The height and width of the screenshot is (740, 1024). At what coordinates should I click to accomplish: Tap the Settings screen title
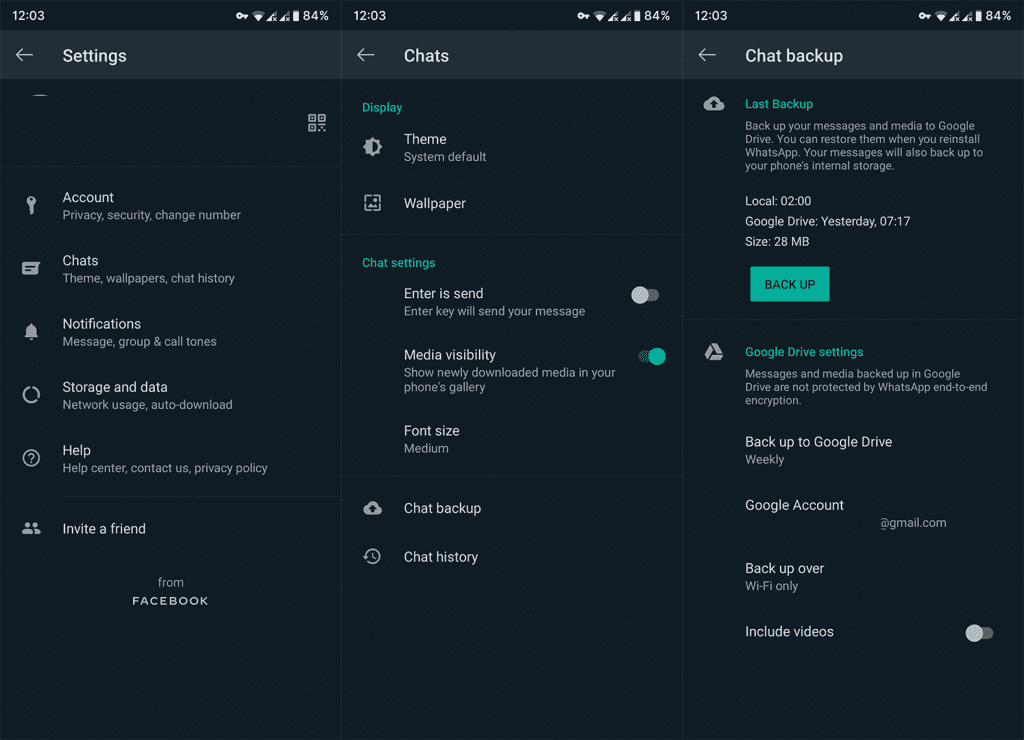pos(95,56)
